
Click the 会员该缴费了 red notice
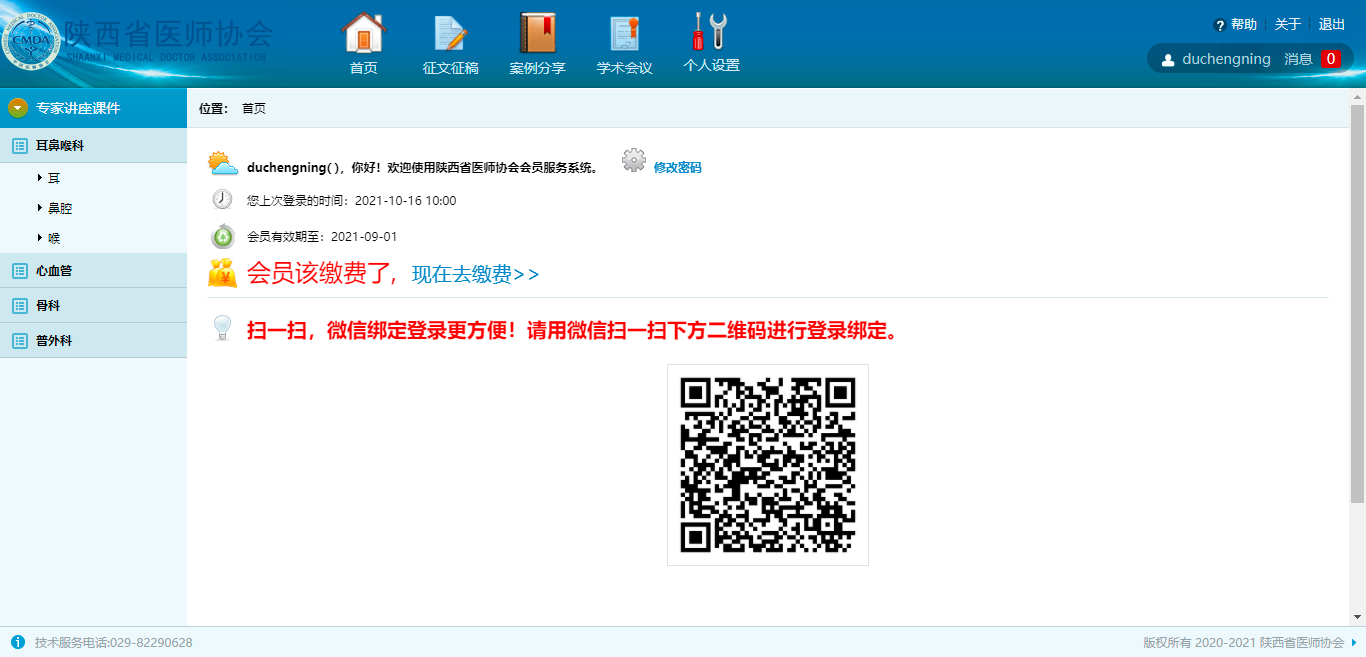pyautogui.click(x=325, y=273)
